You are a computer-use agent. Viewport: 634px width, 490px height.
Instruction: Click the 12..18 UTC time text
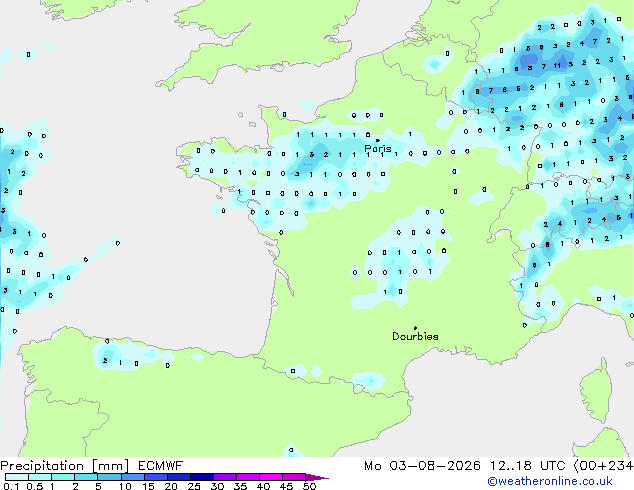(527, 466)
